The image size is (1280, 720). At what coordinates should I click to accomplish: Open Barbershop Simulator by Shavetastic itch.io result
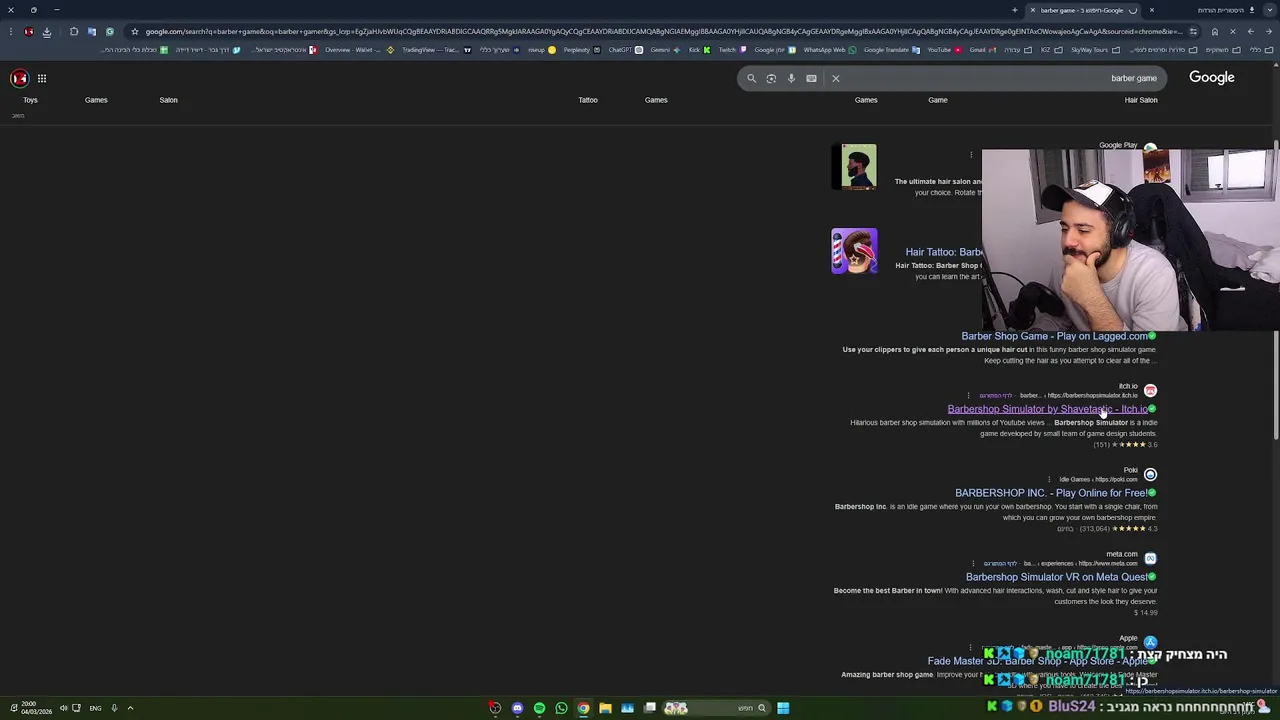point(1047,409)
